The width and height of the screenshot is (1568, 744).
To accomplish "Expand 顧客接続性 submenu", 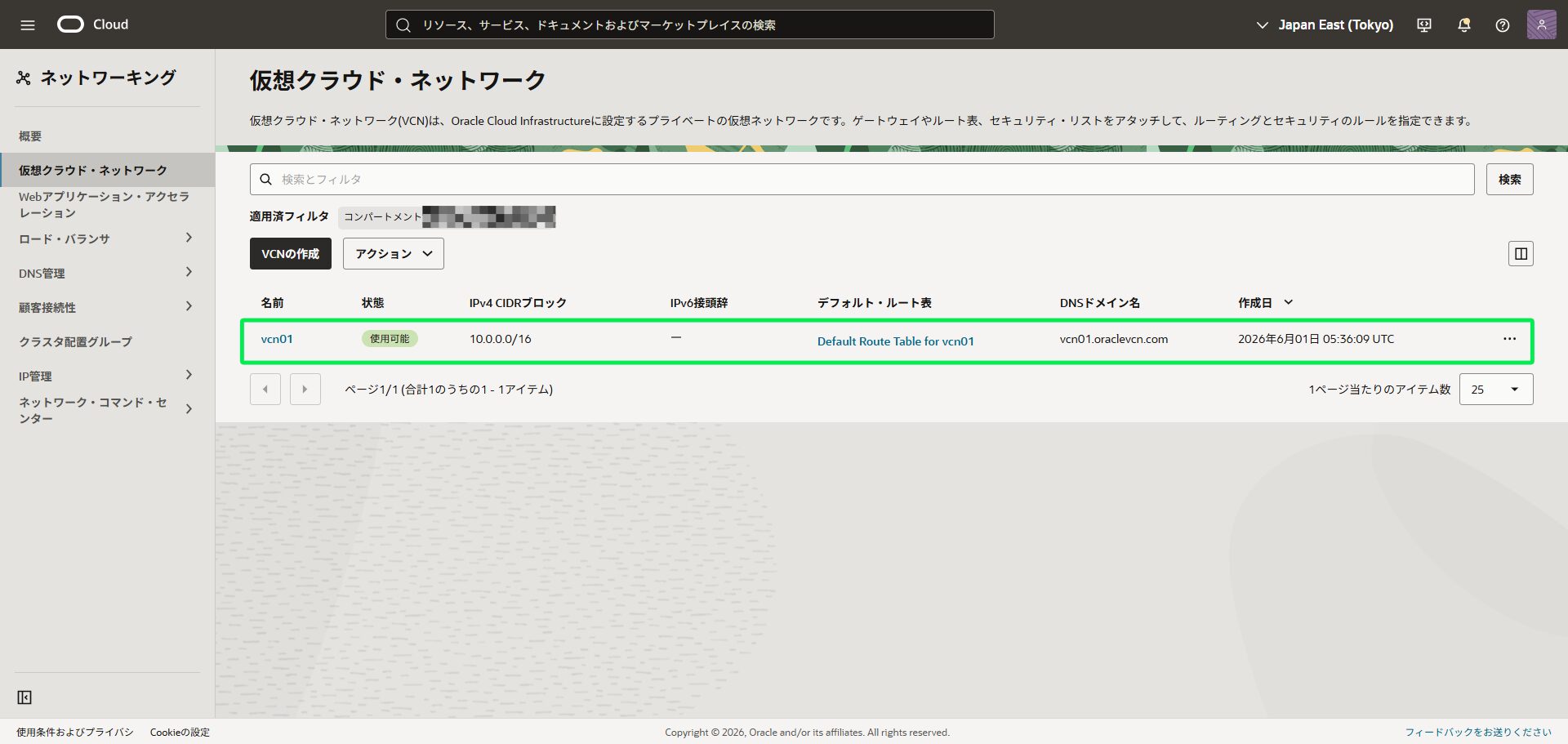I will [x=189, y=306].
